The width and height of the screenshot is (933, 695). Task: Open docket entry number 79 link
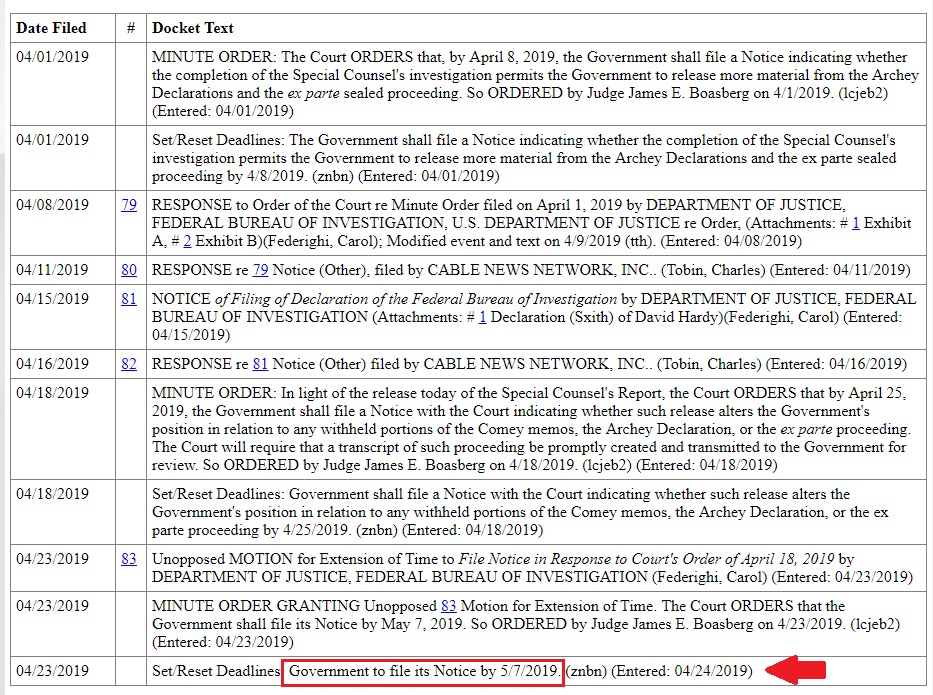[x=129, y=205]
